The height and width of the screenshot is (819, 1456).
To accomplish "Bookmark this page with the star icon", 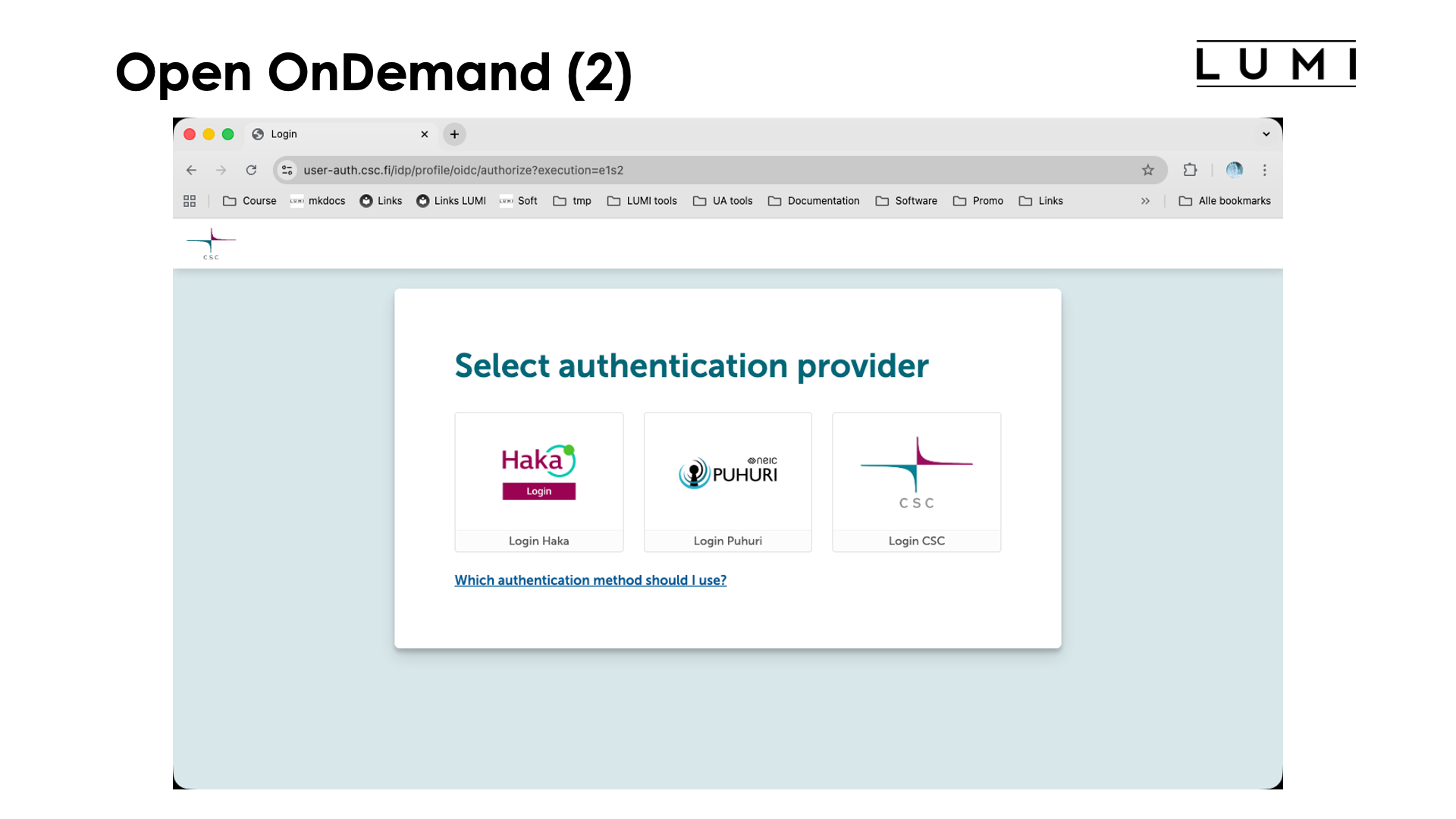I will click(x=1148, y=170).
